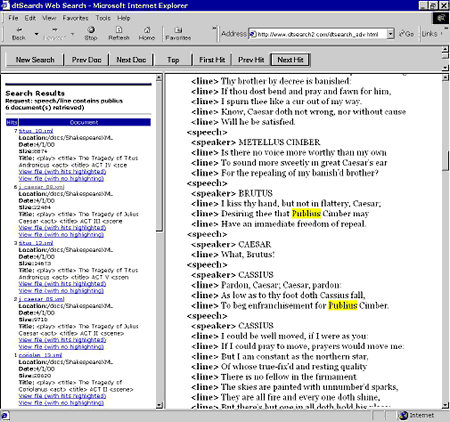Open the titus_10.xml result link
Screen dimensions: 450x422
pyautogui.click(x=36, y=131)
